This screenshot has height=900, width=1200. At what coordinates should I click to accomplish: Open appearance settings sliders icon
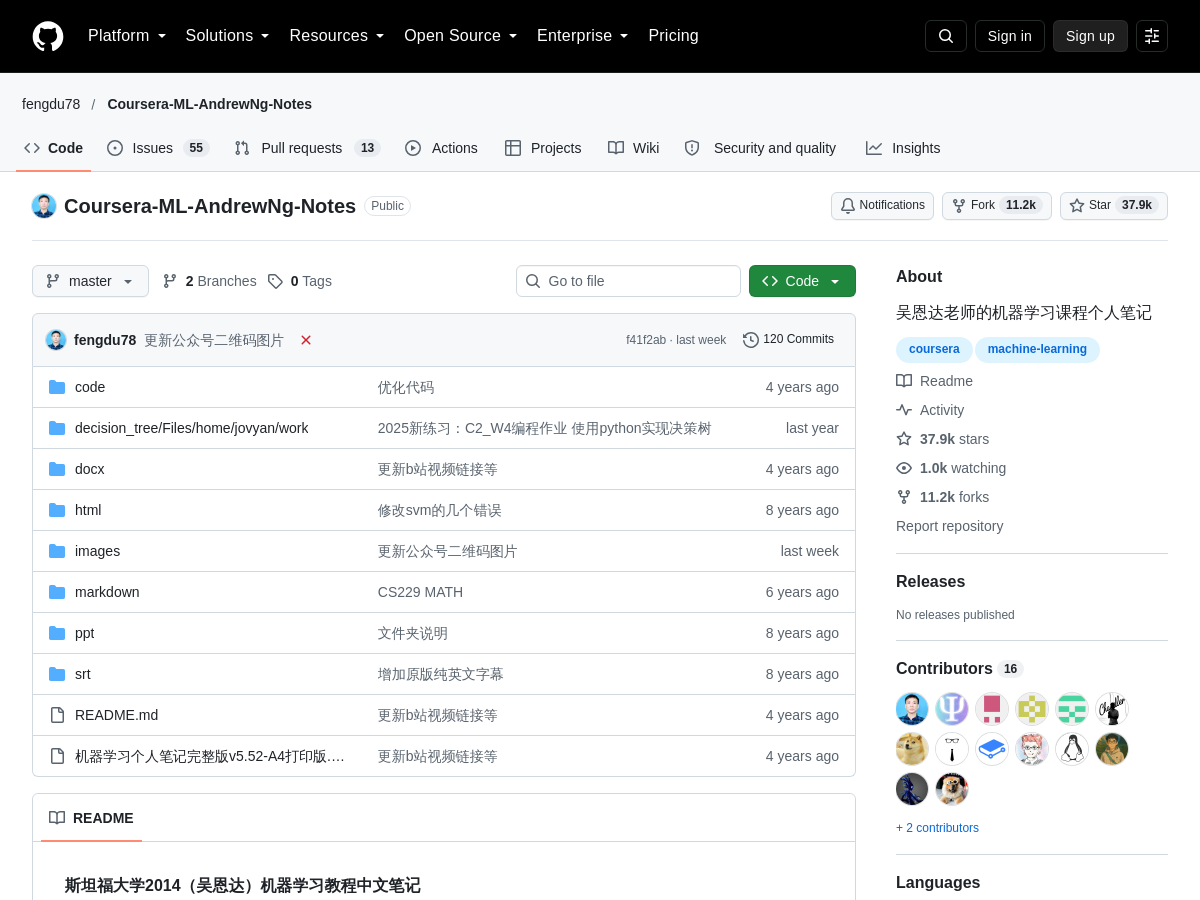coord(1152,36)
